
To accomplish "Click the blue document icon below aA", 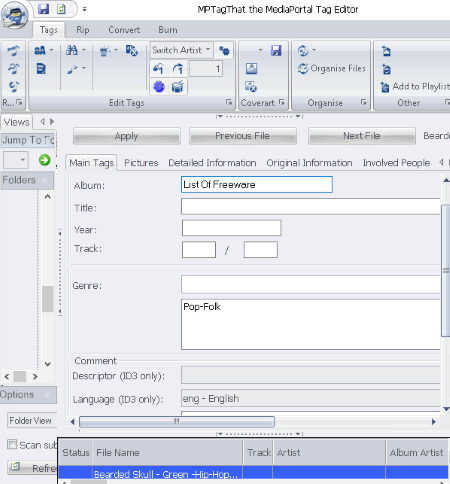I will 41,69.
